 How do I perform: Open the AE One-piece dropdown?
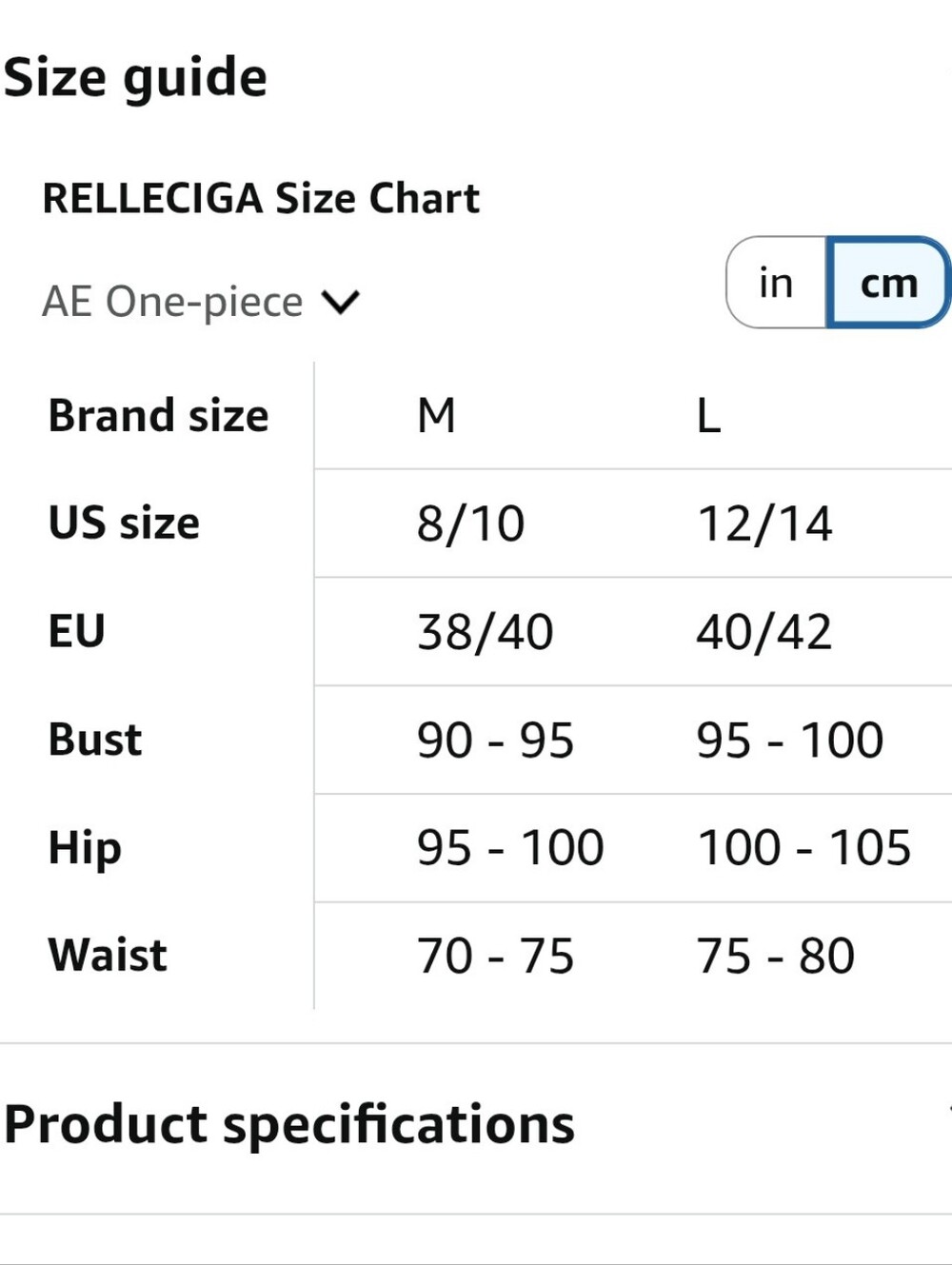pos(201,302)
